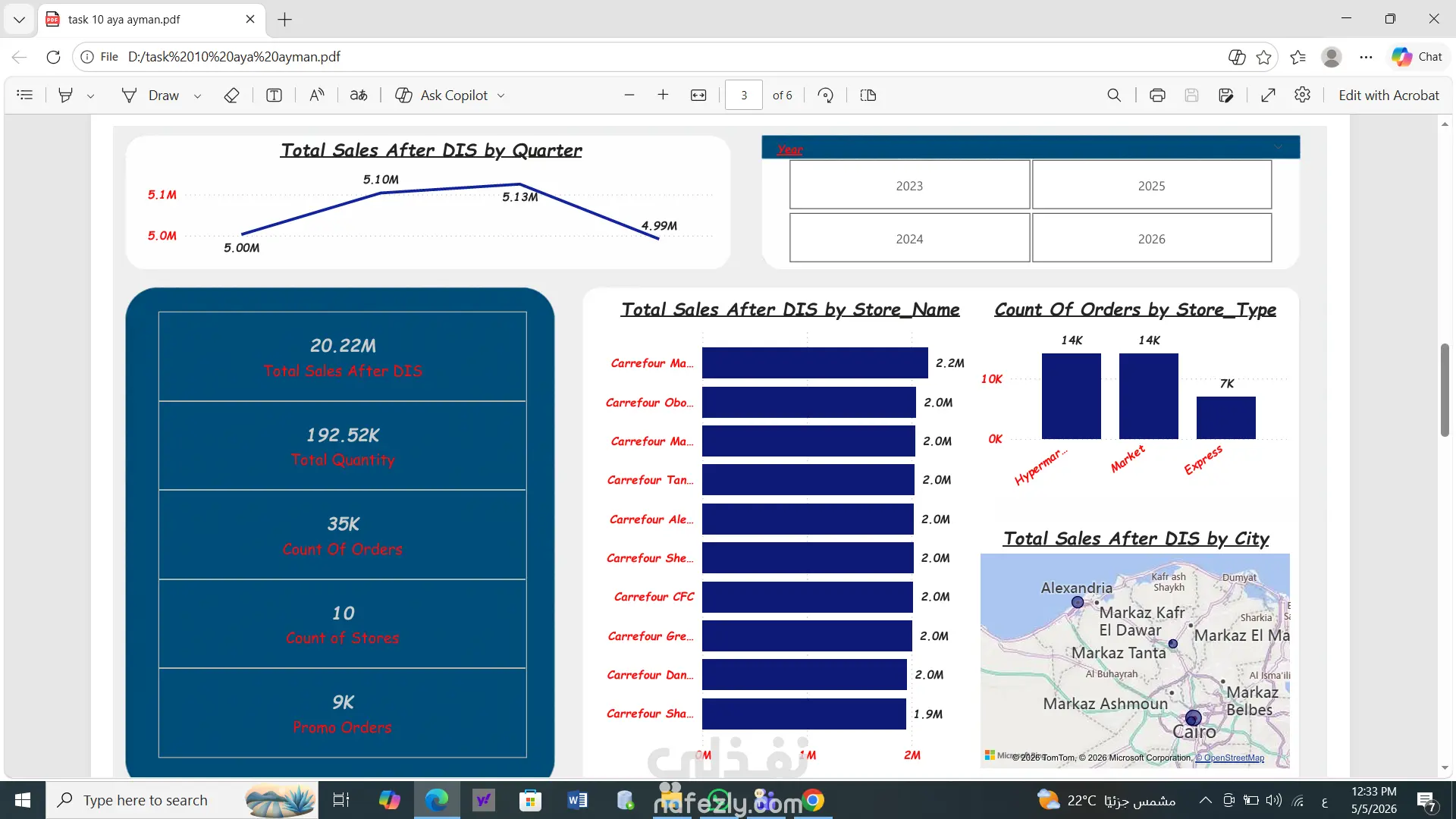The image size is (1456, 819).
Task: Open the PDF table of contents
Action: 25,95
